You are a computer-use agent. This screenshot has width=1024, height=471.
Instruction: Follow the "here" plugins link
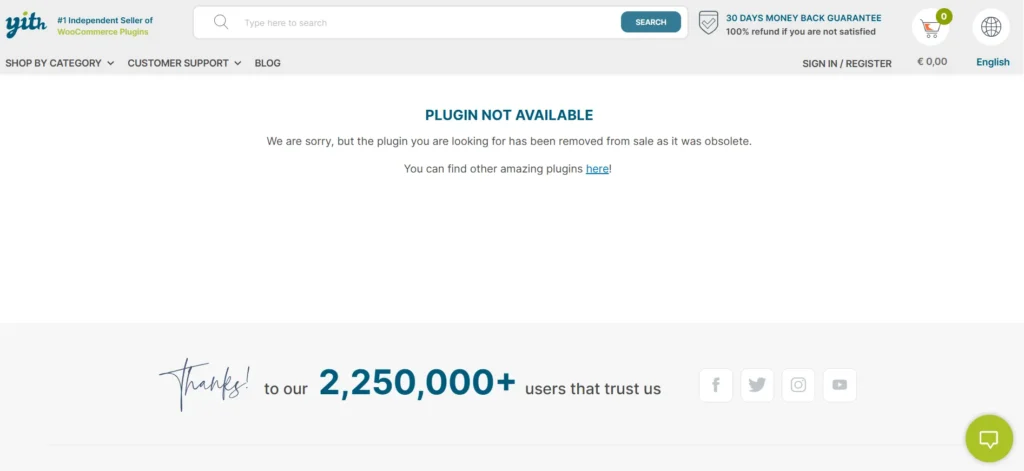point(597,169)
